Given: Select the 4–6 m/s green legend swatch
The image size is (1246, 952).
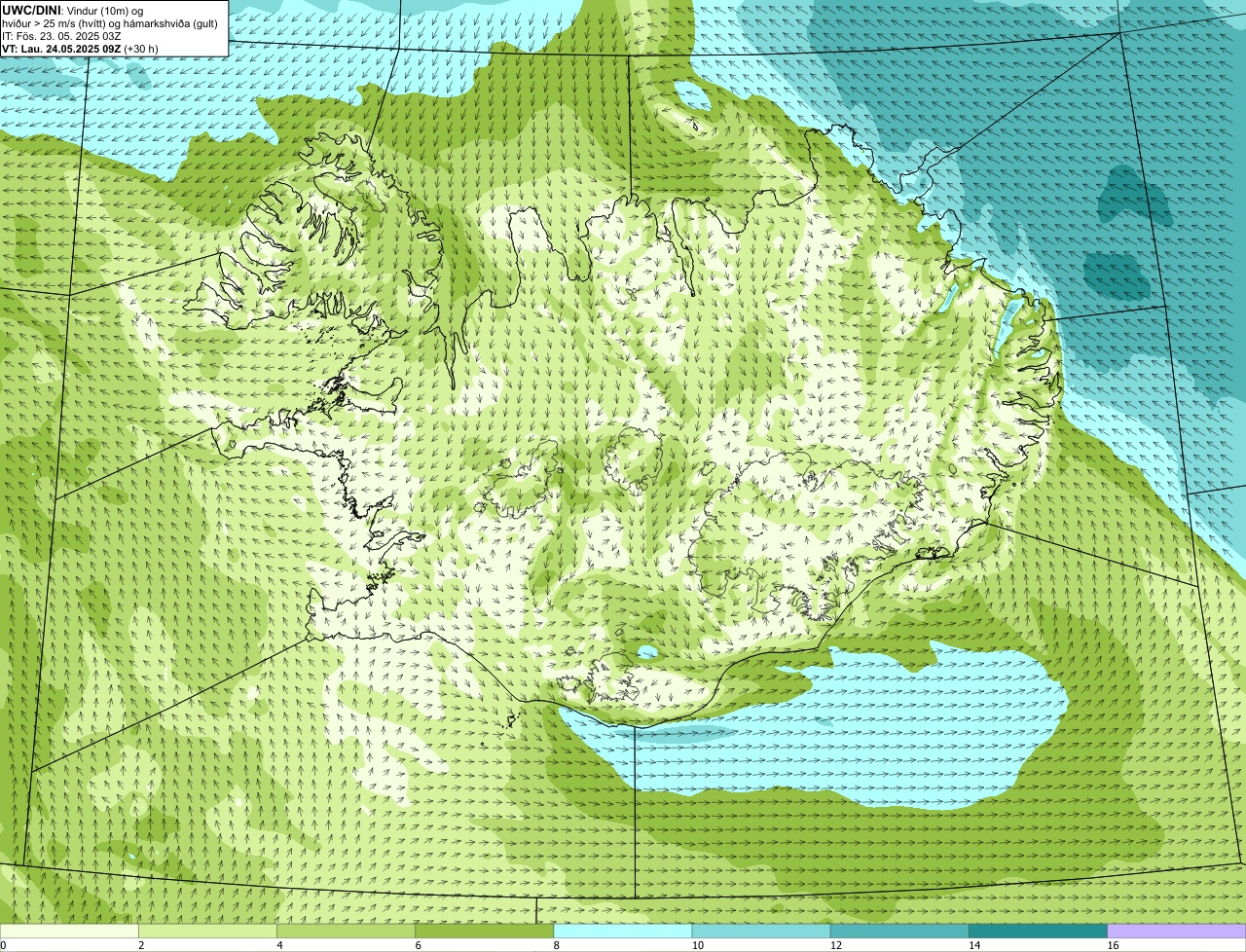Looking at the screenshot, I should [x=346, y=932].
